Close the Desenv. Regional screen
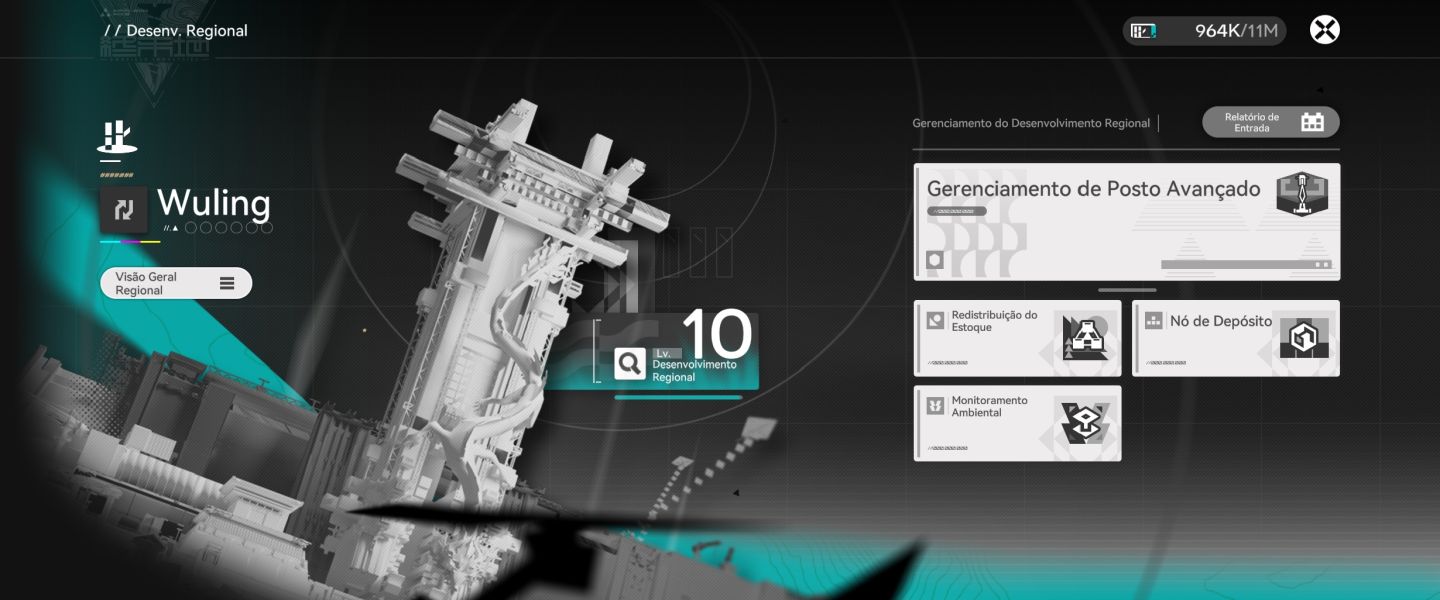This screenshot has height=600, width=1440. [1324, 30]
